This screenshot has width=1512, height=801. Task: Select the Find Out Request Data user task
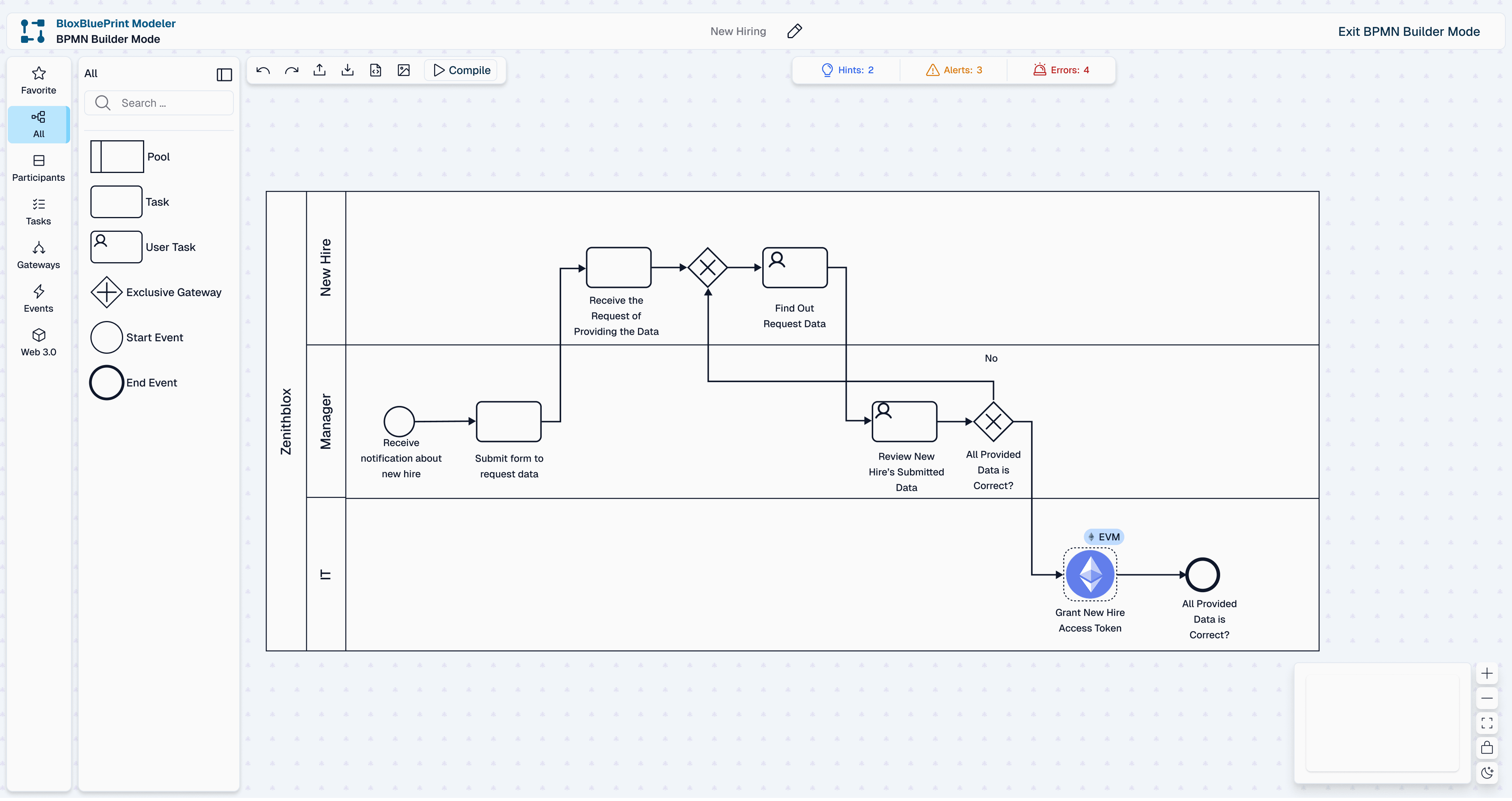(794, 268)
